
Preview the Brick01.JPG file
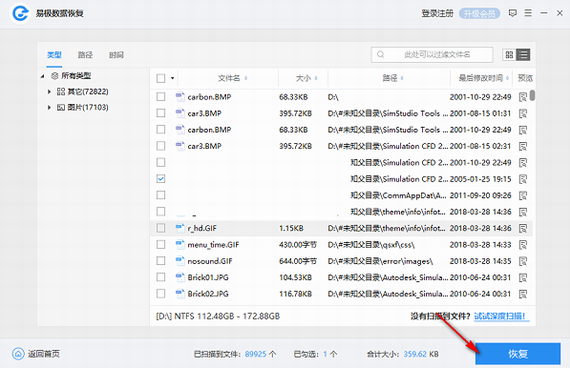[523, 277]
